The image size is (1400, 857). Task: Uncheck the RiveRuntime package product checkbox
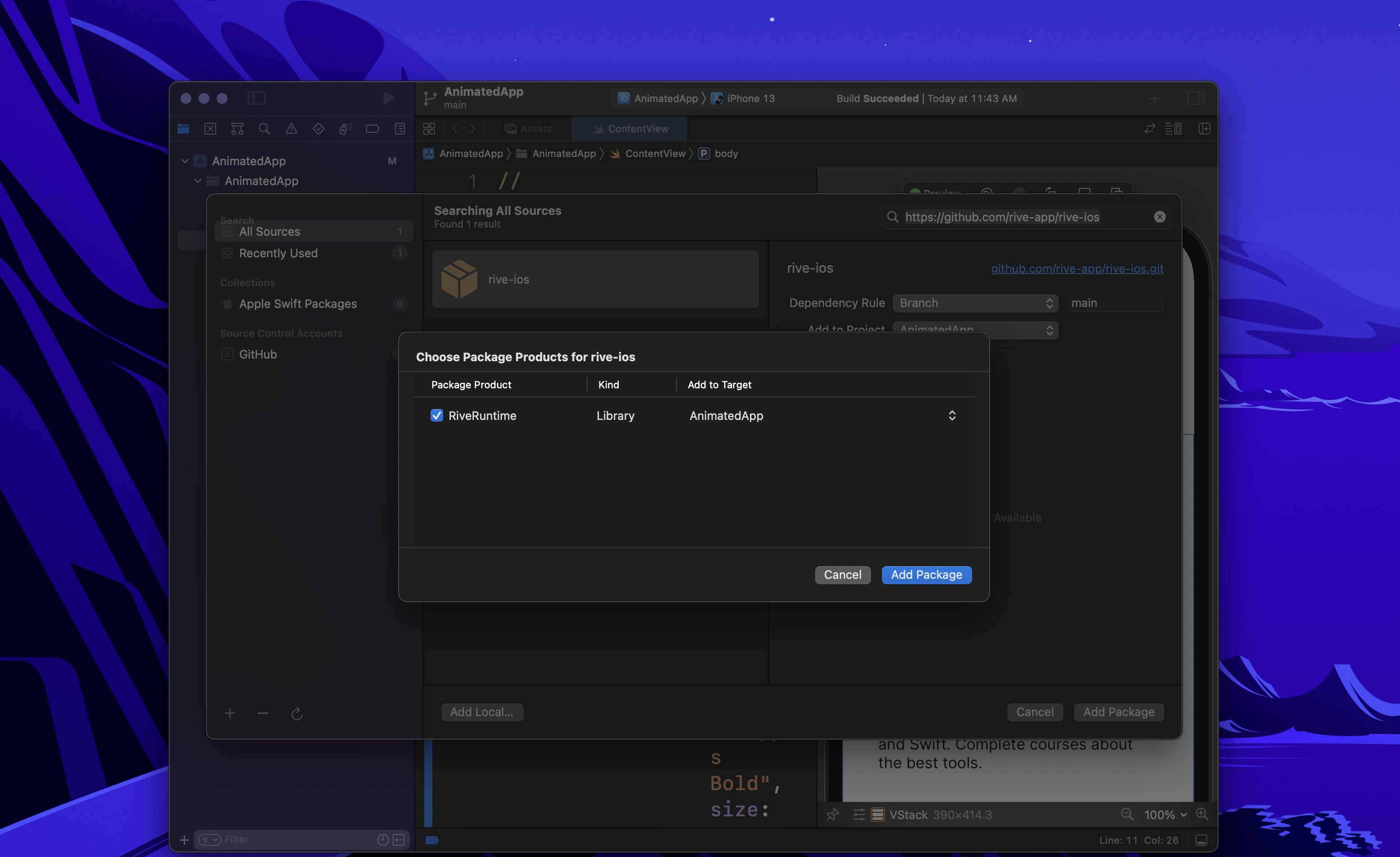click(436, 415)
